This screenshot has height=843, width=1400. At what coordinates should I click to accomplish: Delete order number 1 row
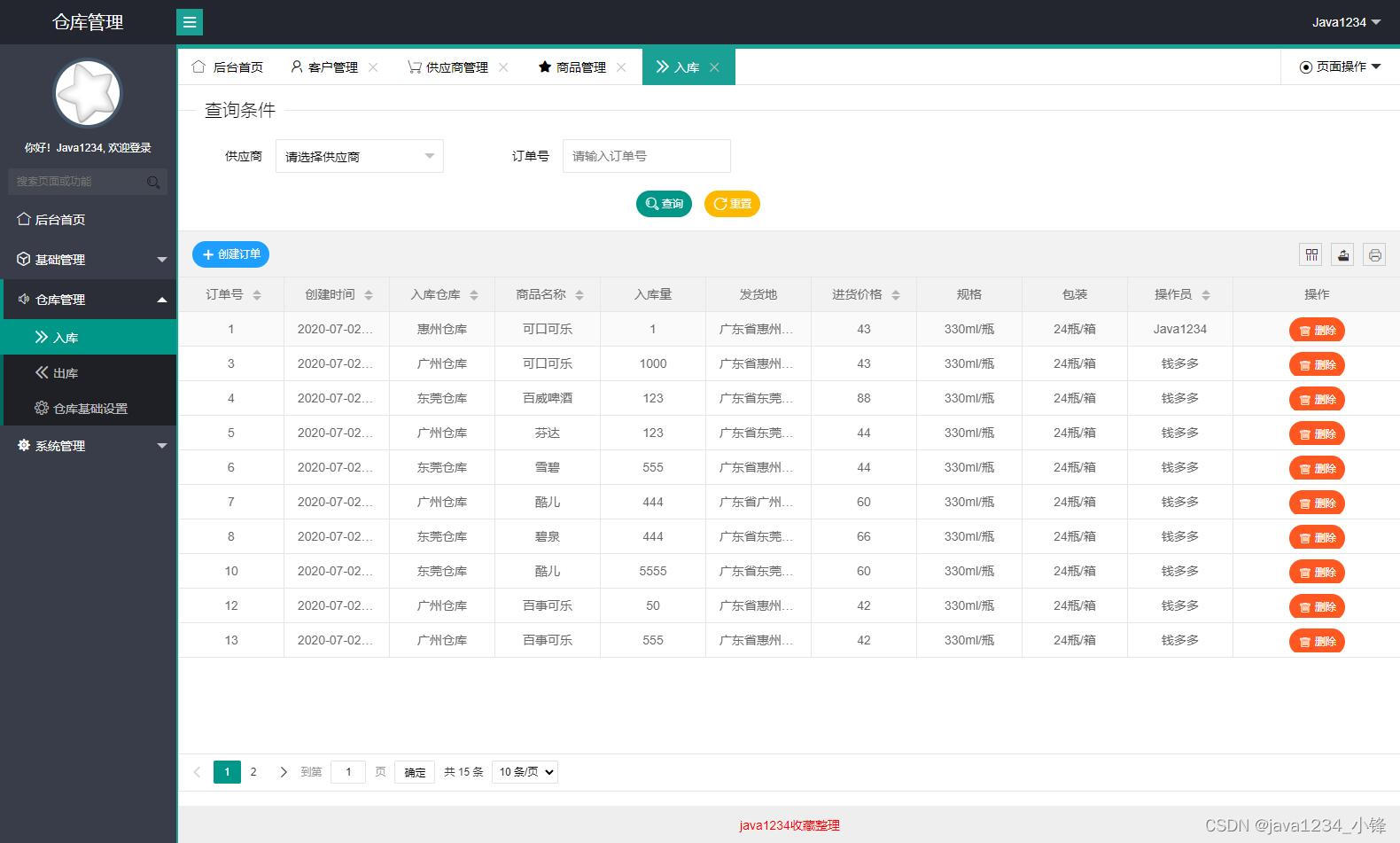1317,330
